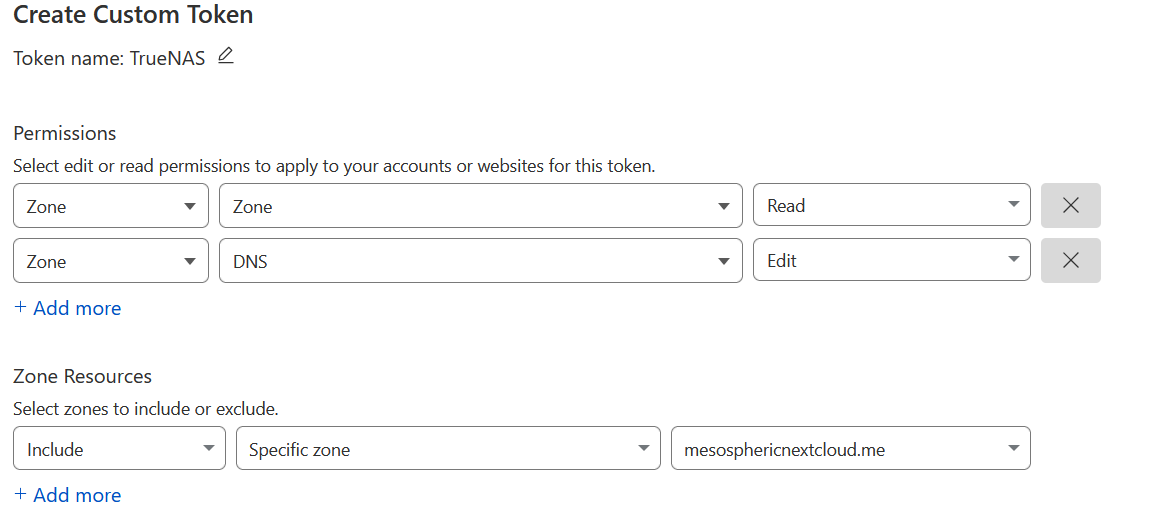Click the 'Select edit or read permissions' description
The width and height of the screenshot is (1160, 528).
click(x=334, y=166)
